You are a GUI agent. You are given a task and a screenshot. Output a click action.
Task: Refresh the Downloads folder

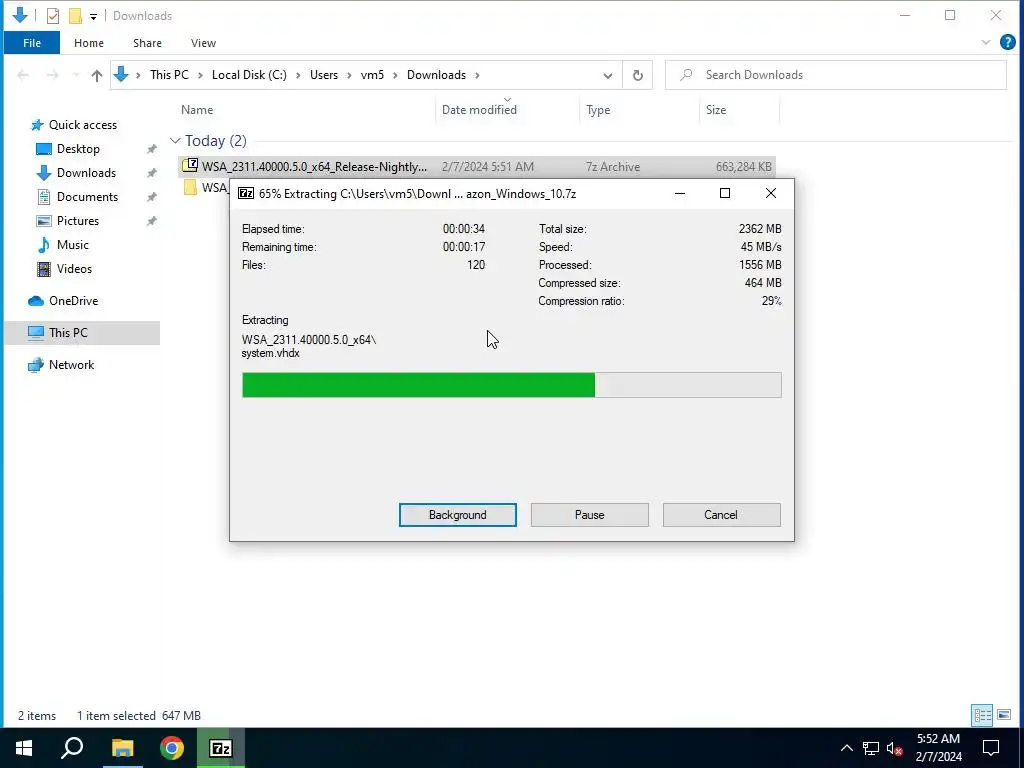pos(637,75)
